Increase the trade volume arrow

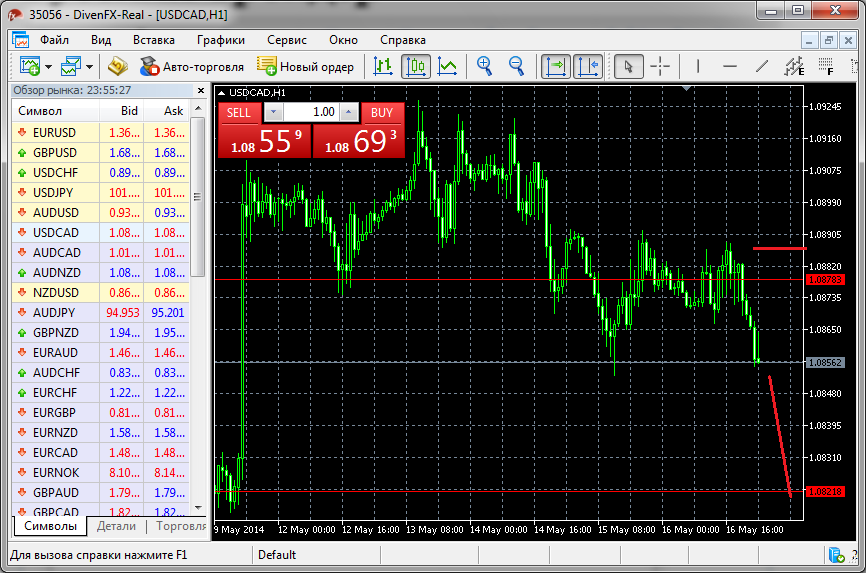click(348, 112)
